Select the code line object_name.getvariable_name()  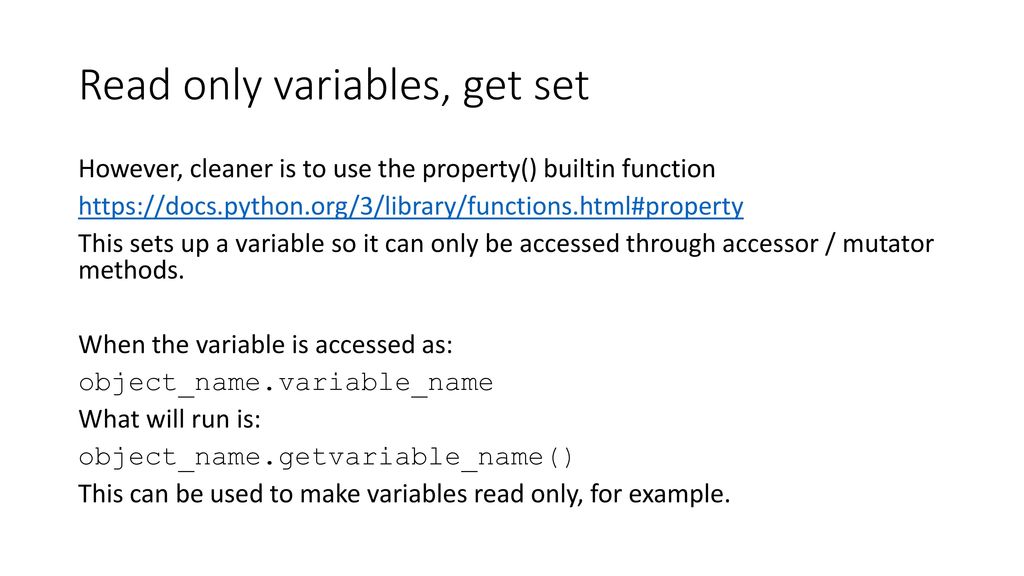pyautogui.click(x=325, y=457)
